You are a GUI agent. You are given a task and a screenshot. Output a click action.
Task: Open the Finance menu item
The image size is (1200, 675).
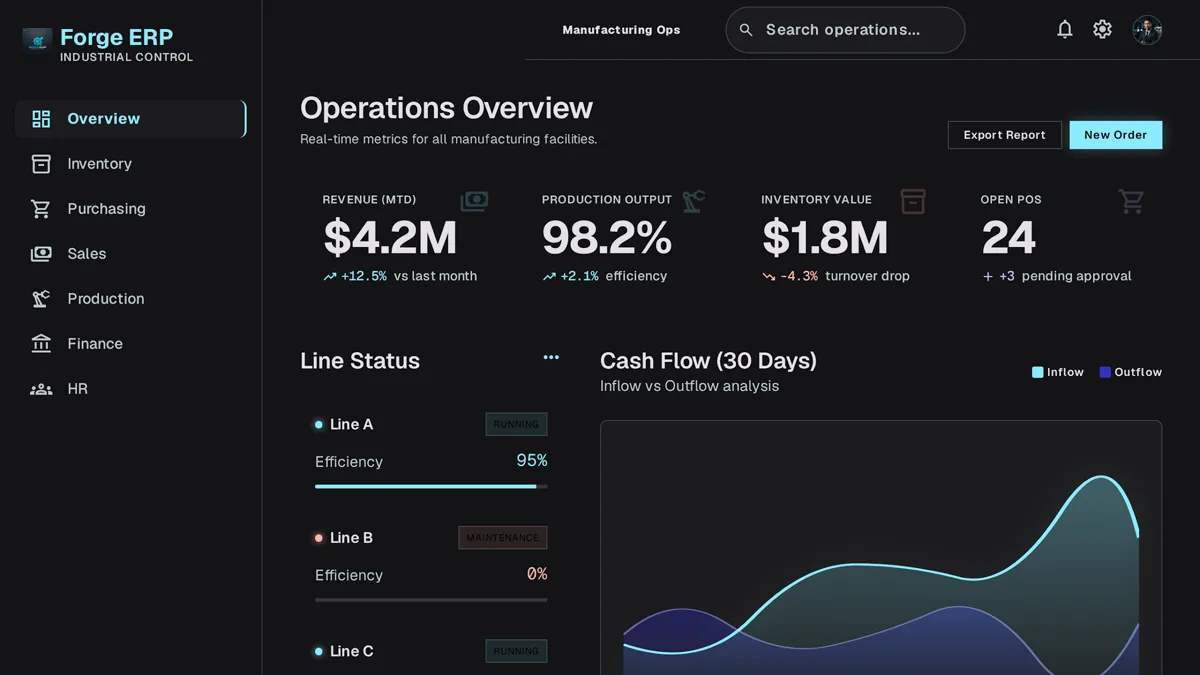[x=95, y=344]
